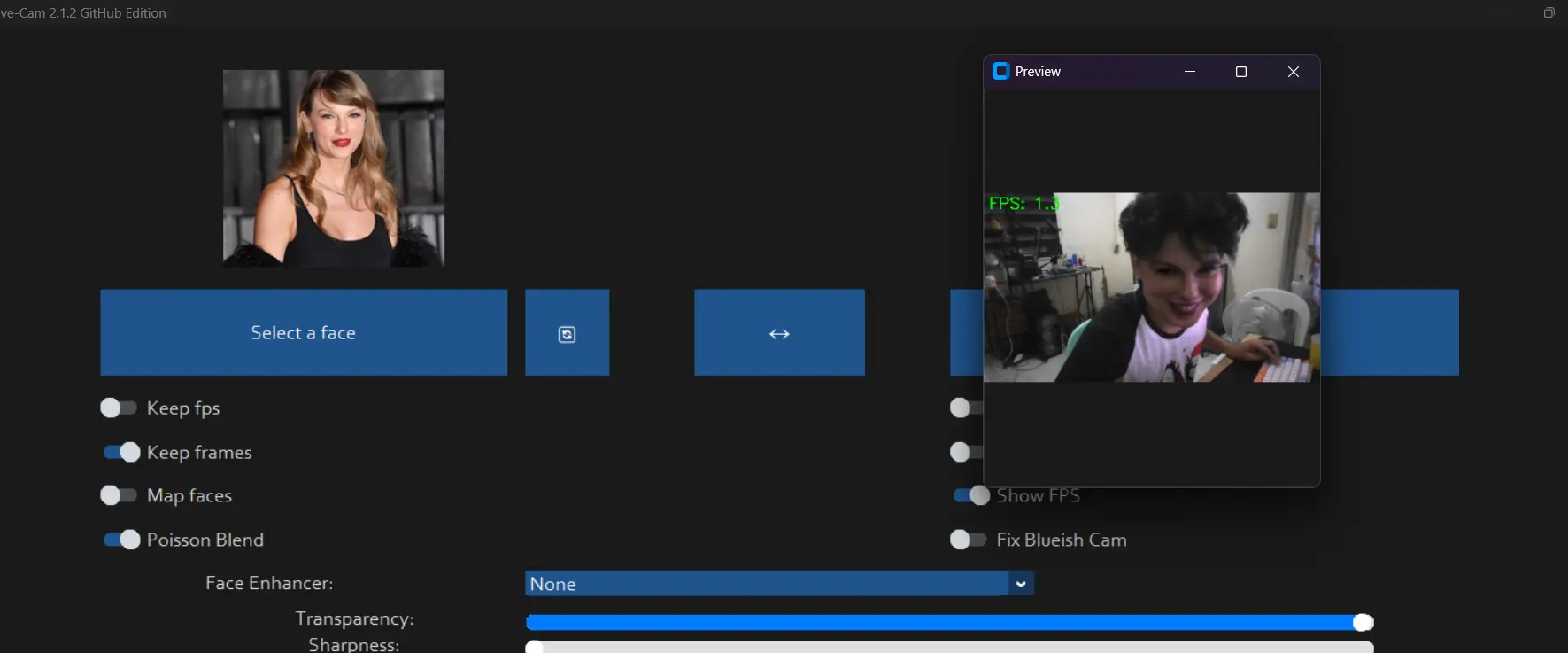Click the Preview window app icon

1001,71
